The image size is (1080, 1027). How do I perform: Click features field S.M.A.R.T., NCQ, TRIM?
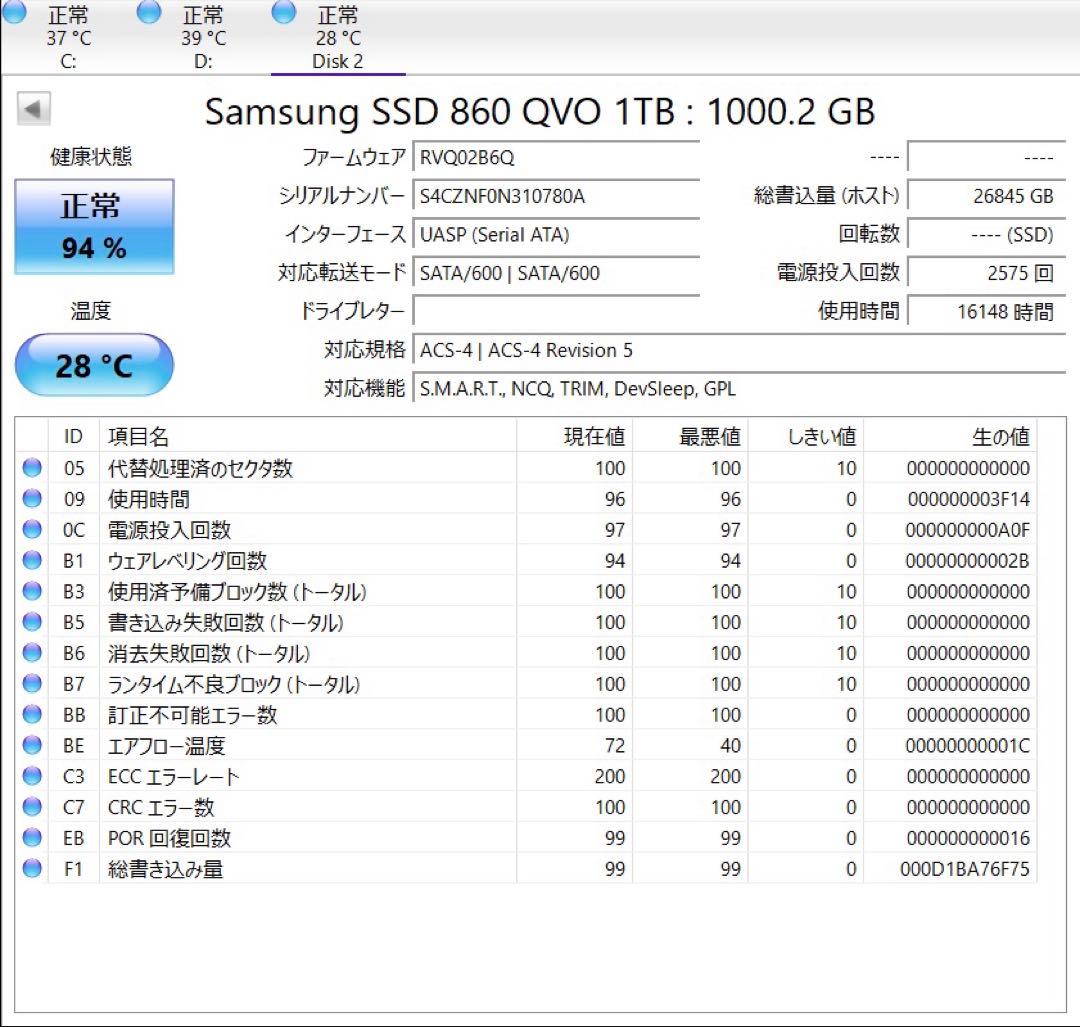pos(740,389)
